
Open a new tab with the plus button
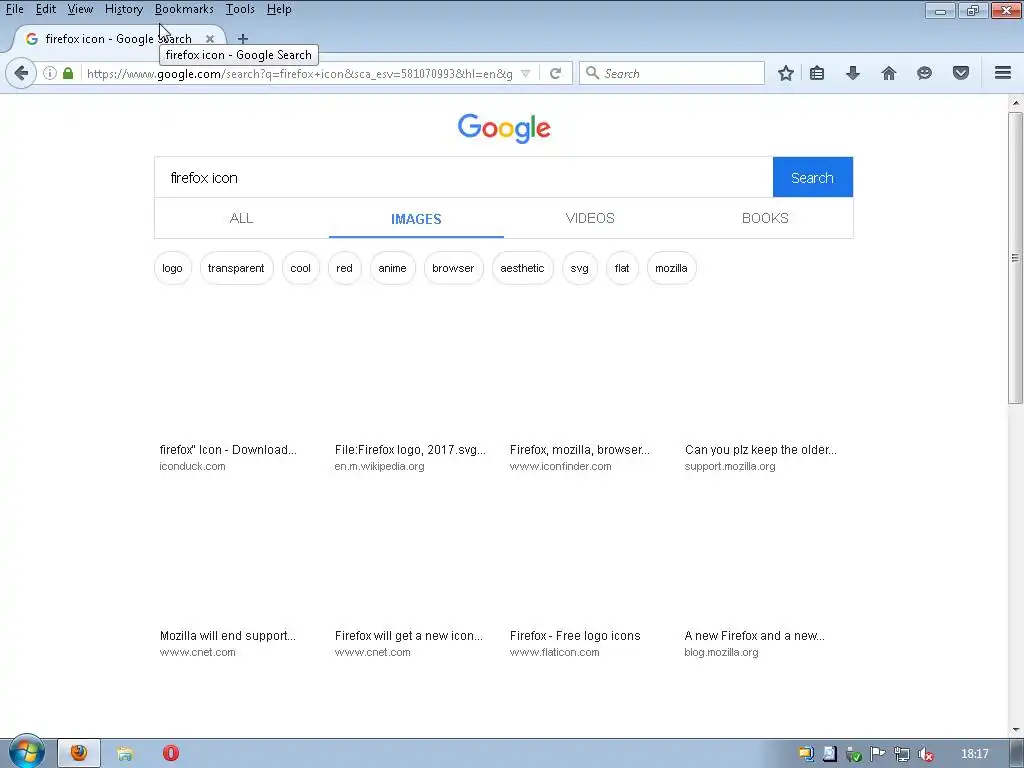tap(243, 39)
